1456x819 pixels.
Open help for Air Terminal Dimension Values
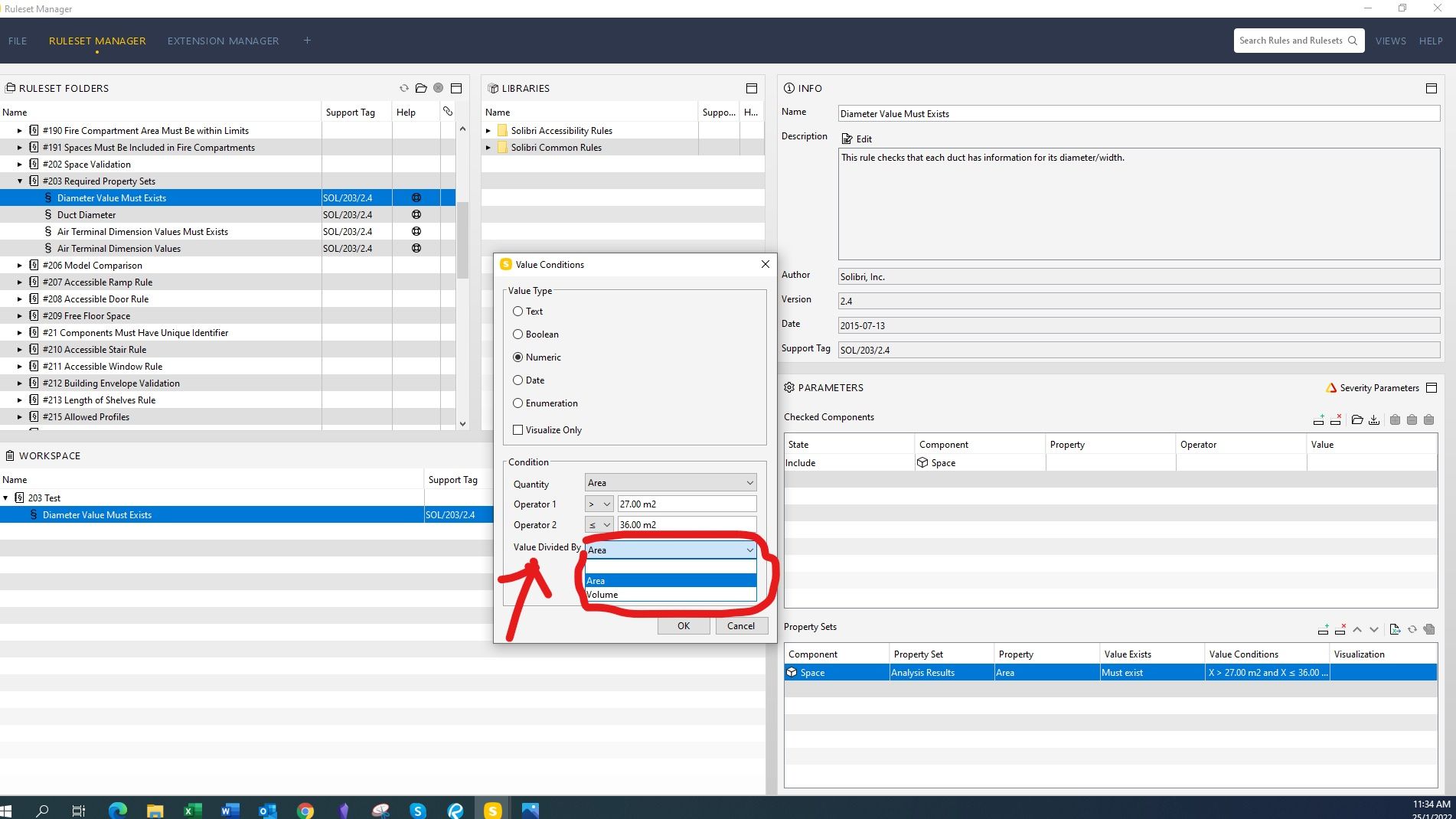[416, 248]
